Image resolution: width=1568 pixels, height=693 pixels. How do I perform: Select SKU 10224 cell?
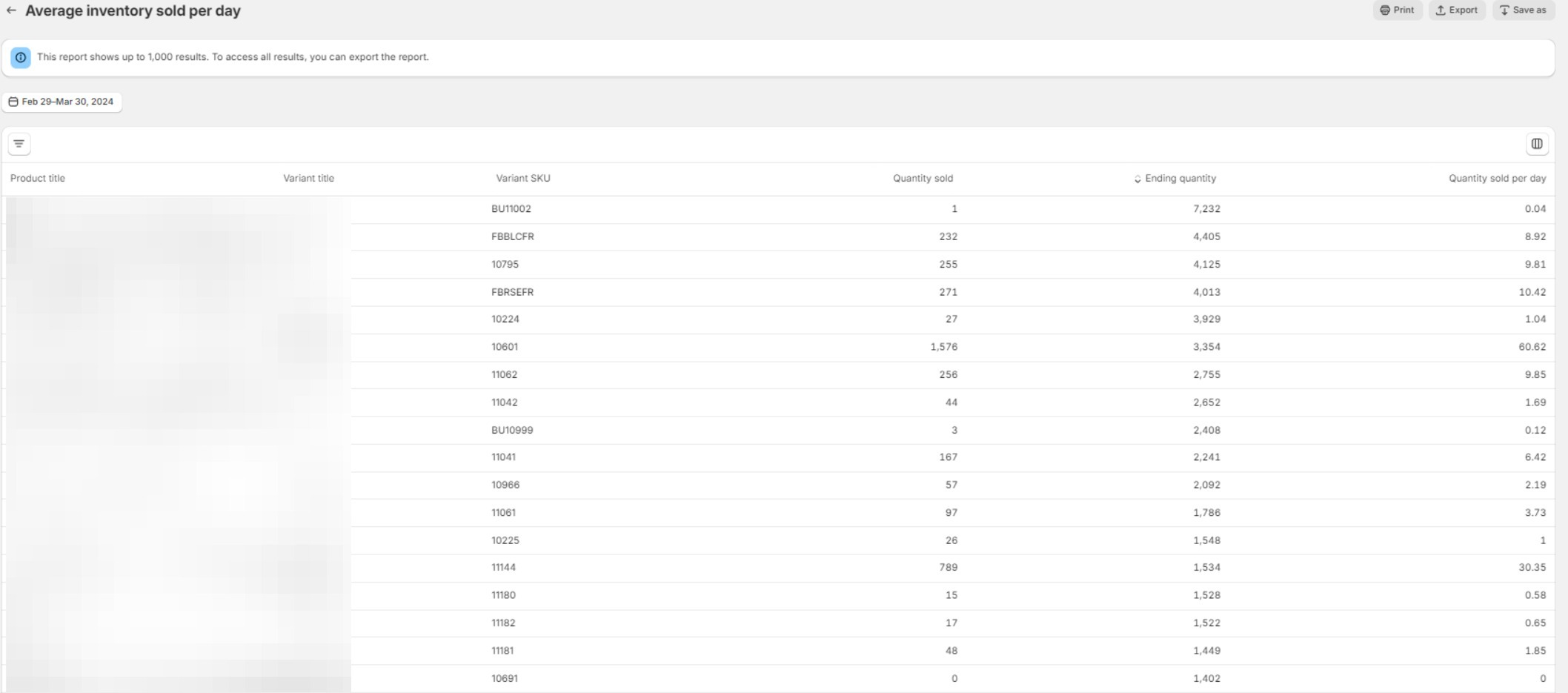[505, 319]
